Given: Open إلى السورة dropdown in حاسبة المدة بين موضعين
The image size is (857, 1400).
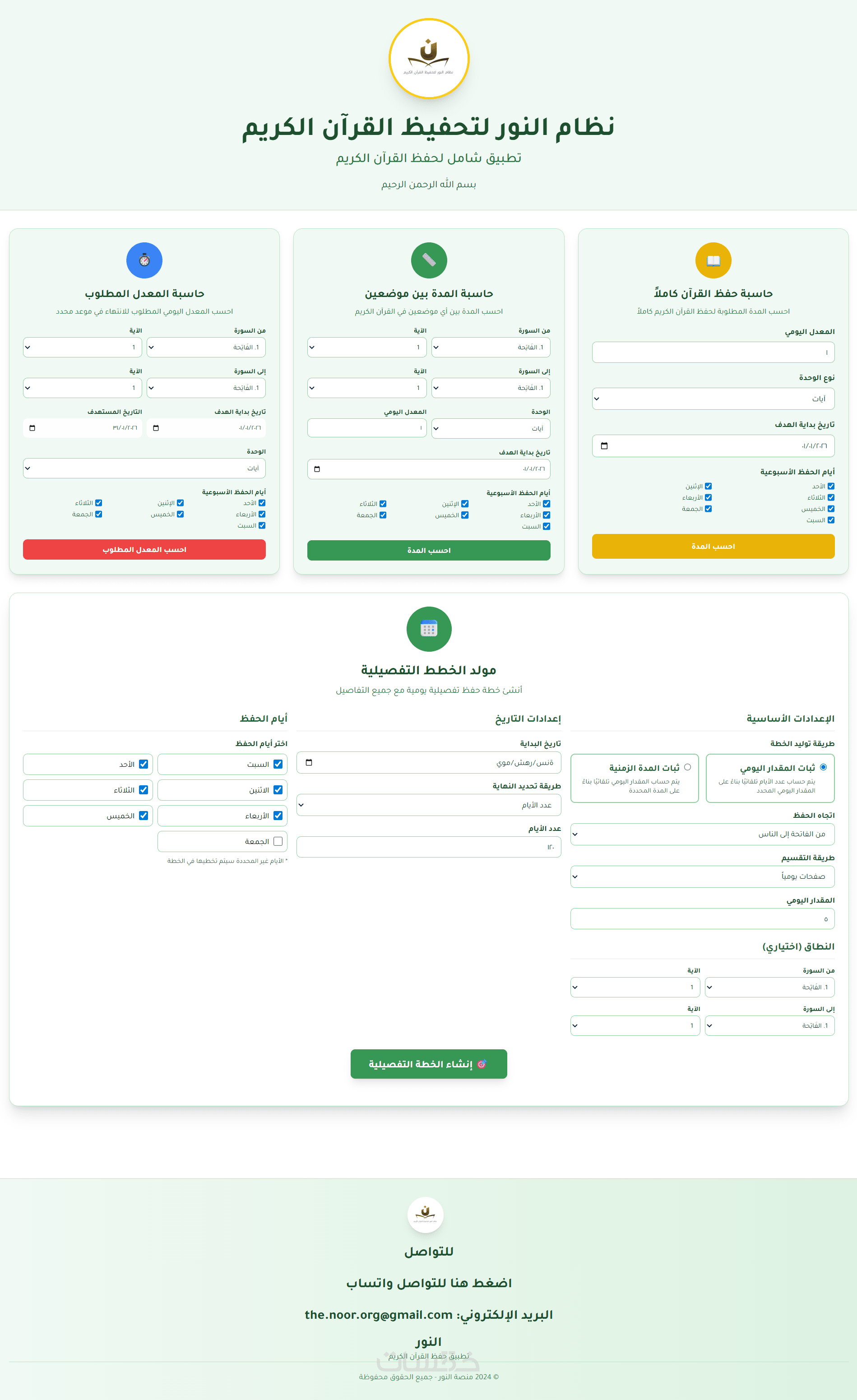Looking at the screenshot, I should click(x=491, y=388).
